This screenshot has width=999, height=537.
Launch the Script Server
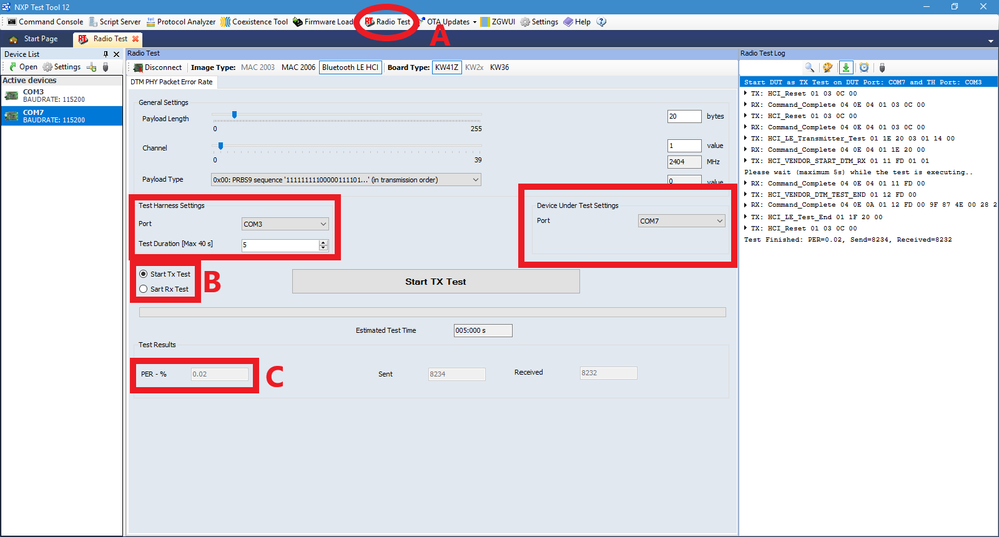click(x=115, y=22)
